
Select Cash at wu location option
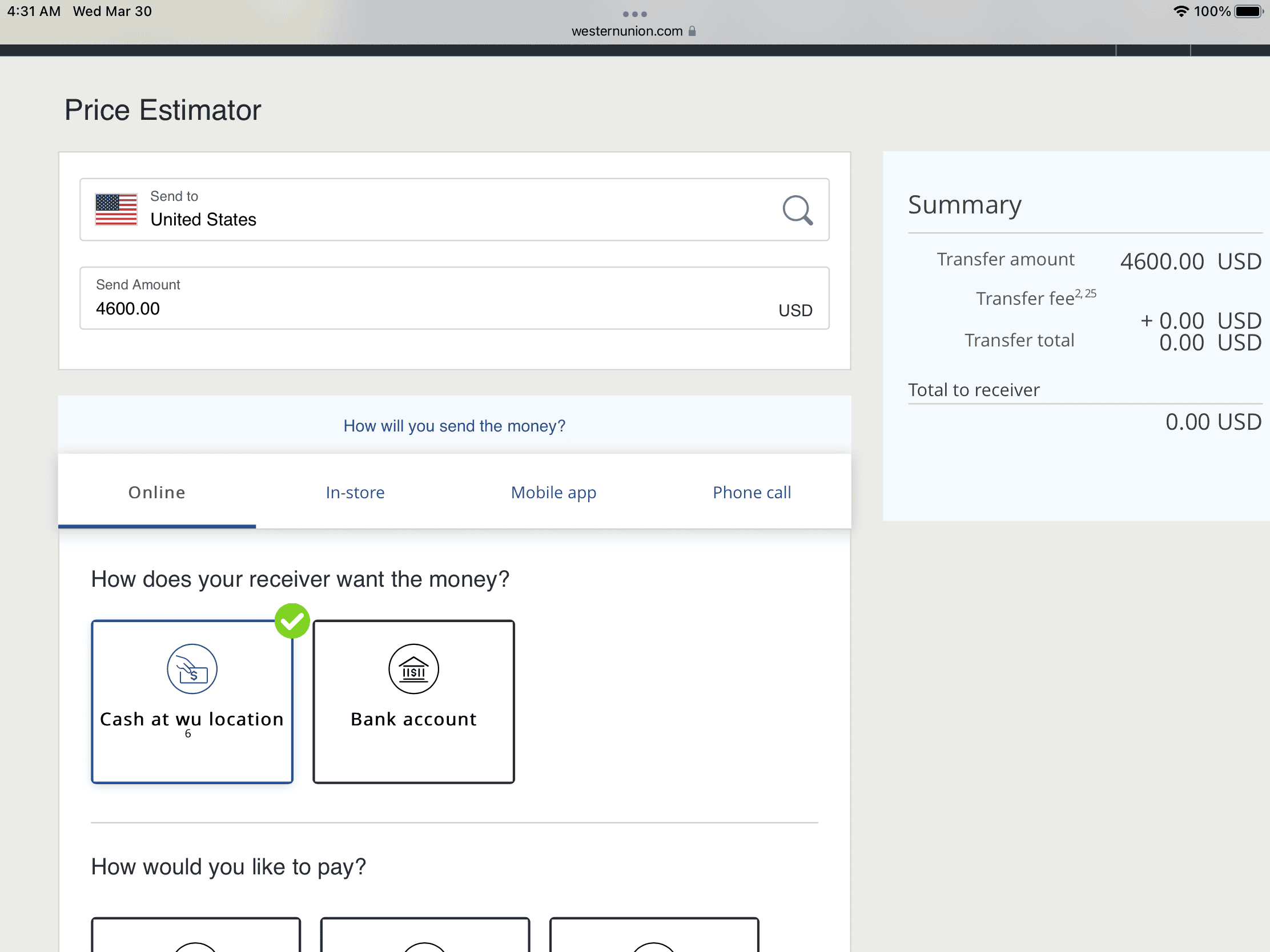[192, 701]
